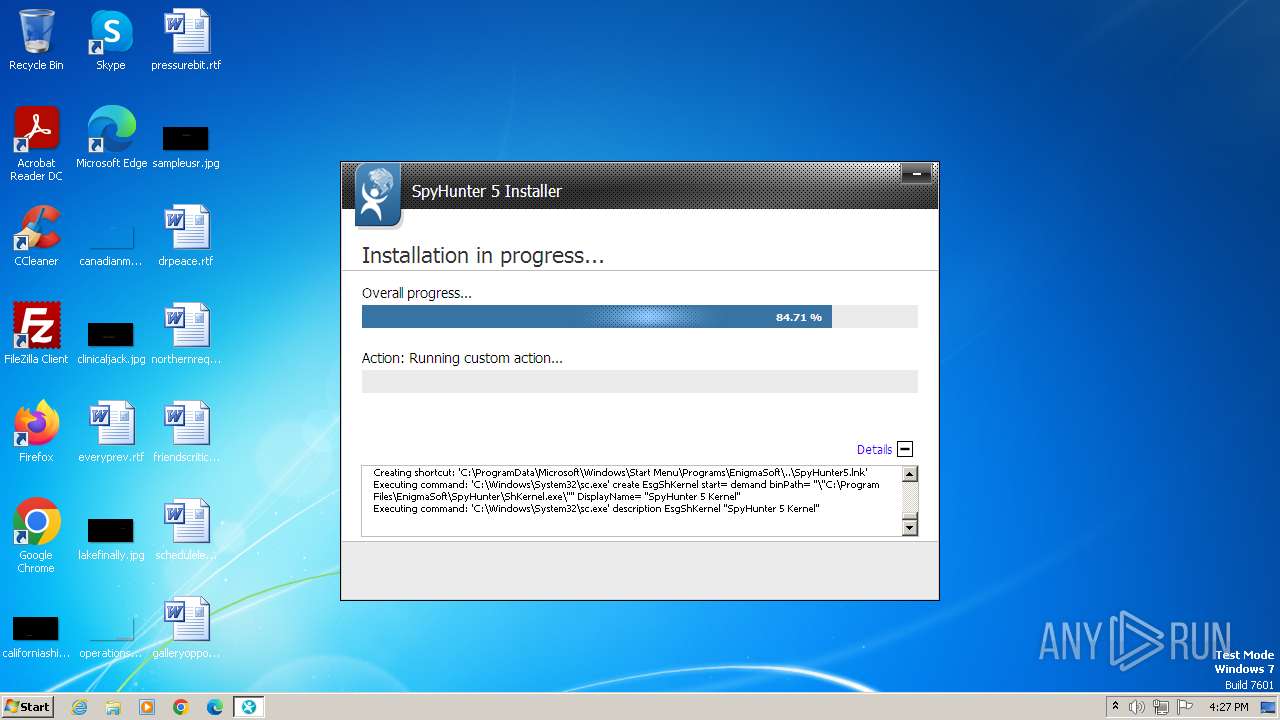This screenshot has width=1280, height=720.
Task: Select the sampleusr.jpg file
Action: click(x=186, y=146)
